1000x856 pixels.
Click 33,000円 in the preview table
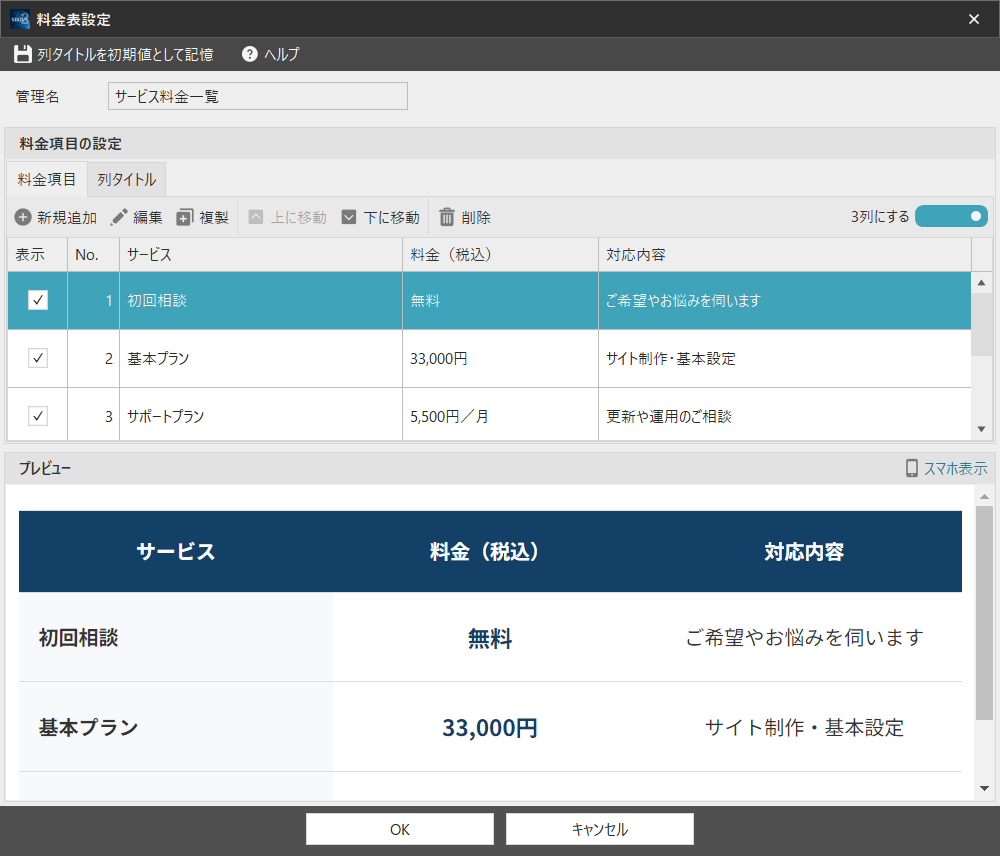pos(490,727)
